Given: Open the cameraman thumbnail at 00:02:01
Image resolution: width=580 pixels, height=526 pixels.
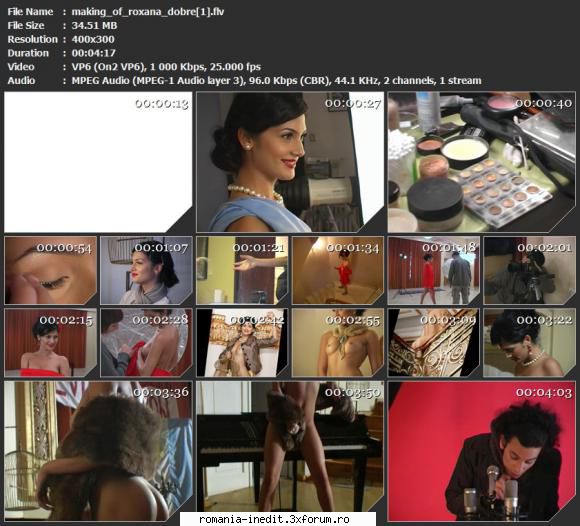Looking at the screenshot, I should click(x=530, y=270).
